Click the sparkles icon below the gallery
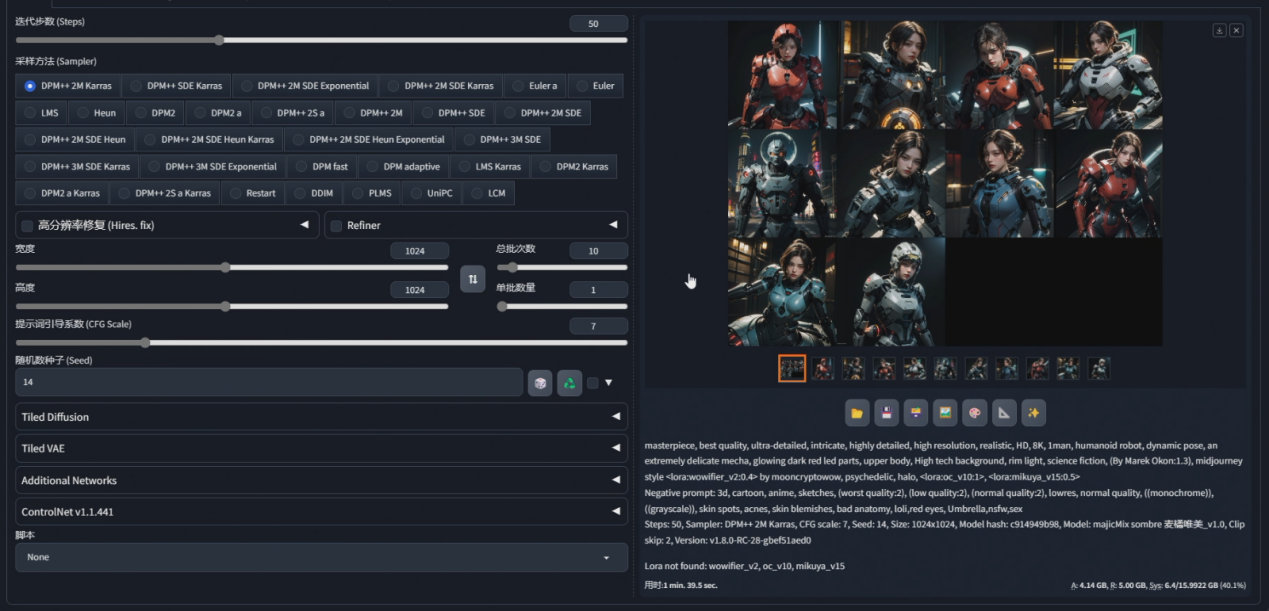The image size is (1269, 611). click(x=1033, y=412)
